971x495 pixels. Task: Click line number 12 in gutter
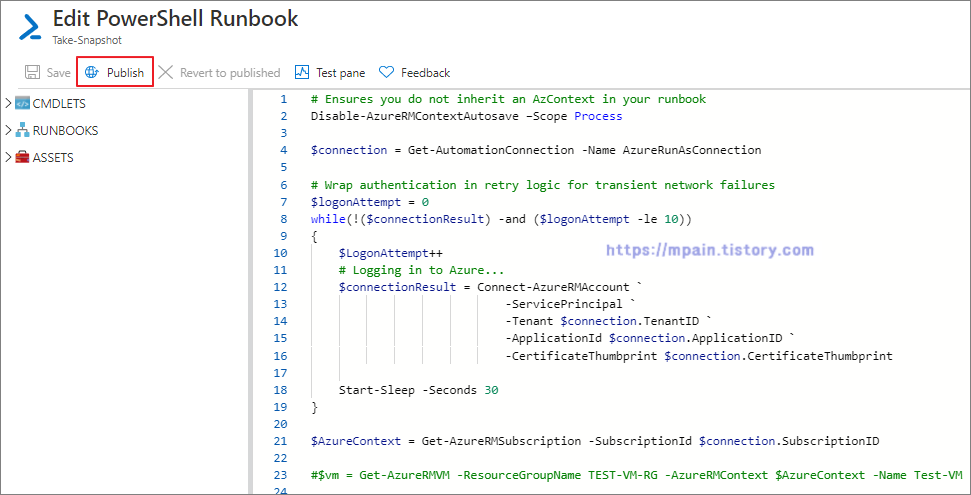click(280, 287)
